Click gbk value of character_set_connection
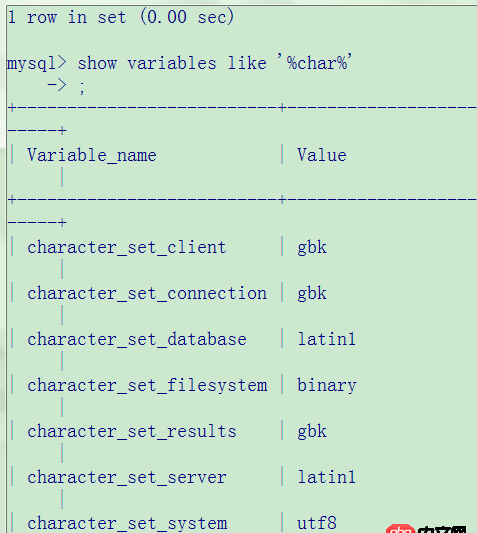This screenshot has height=533, width=477. pos(312,294)
